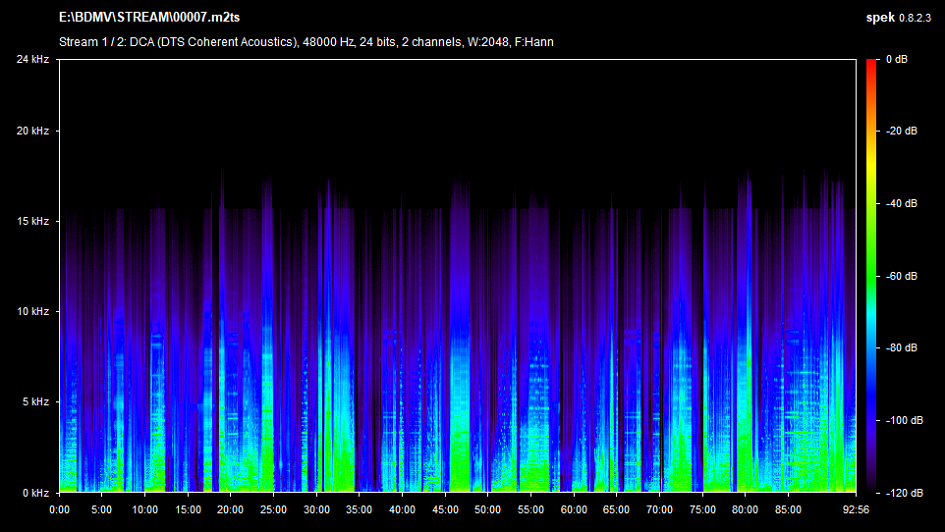Click the 0 kHz frequency axis label
The width and height of the screenshot is (945, 532).
[35, 493]
